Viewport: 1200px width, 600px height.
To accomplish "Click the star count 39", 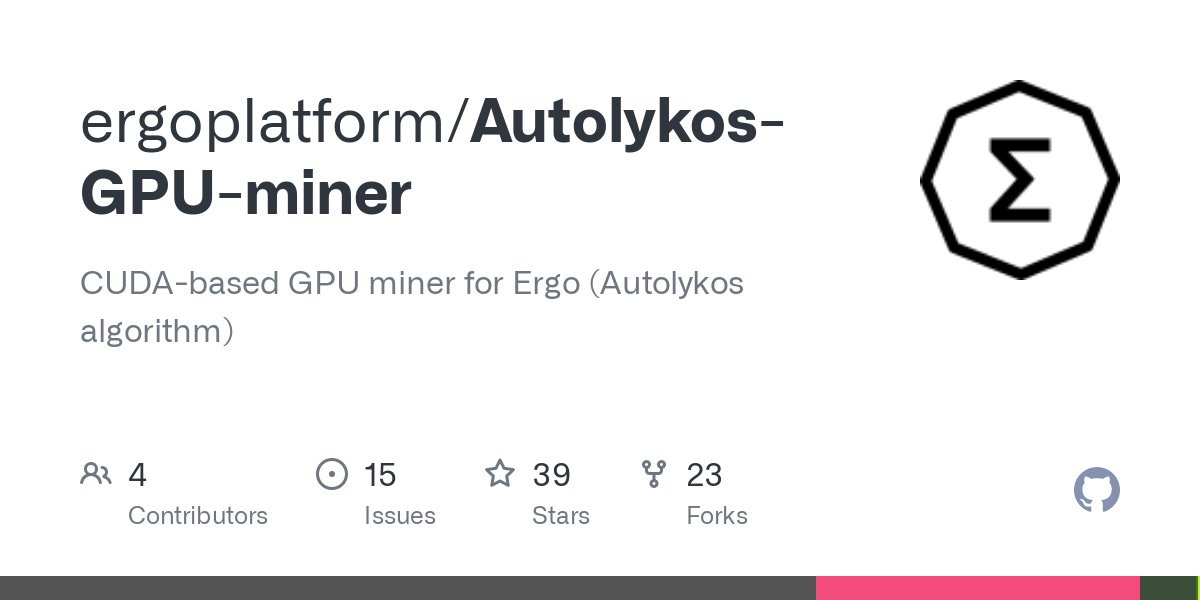I will coord(551,475).
